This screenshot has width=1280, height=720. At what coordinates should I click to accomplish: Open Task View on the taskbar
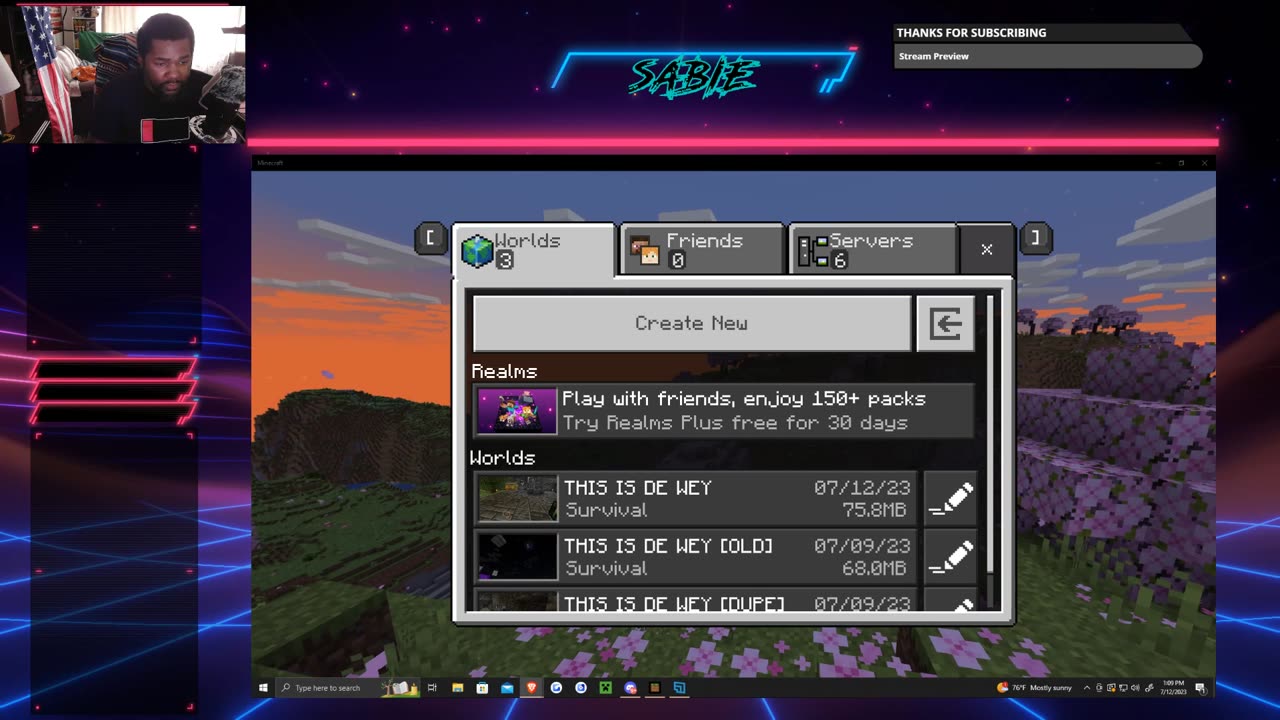tap(432, 688)
